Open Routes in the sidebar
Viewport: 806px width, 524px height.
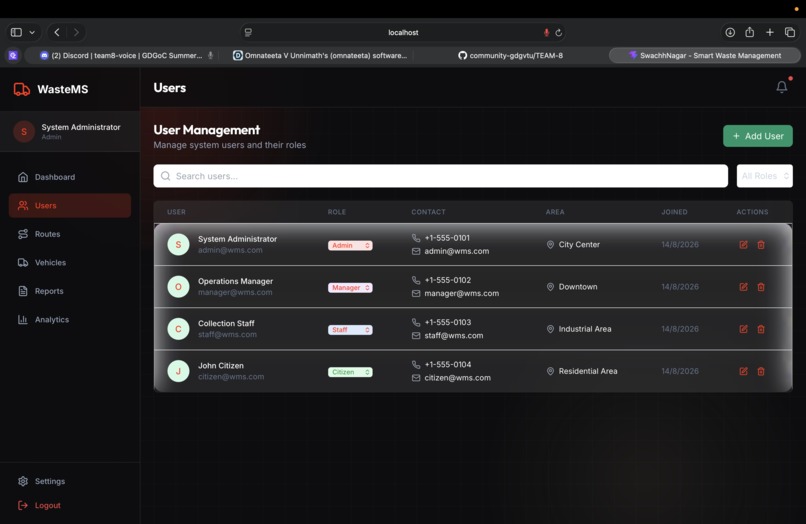(x=70, y=234)
